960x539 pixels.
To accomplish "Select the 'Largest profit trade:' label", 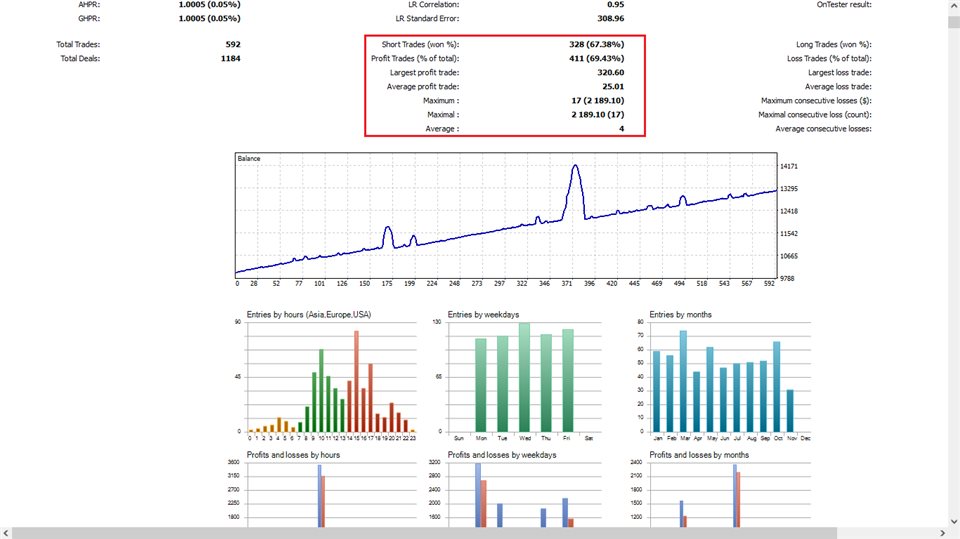I will pyautogui.click(x=424, y=72).
